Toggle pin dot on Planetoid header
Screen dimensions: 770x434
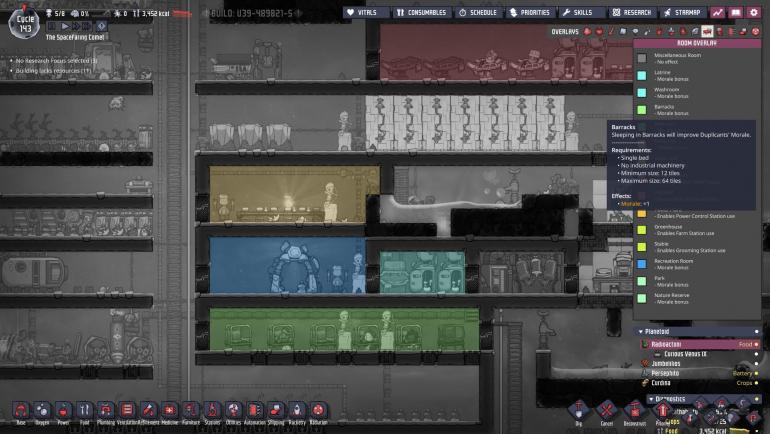(x=756, y=332)
